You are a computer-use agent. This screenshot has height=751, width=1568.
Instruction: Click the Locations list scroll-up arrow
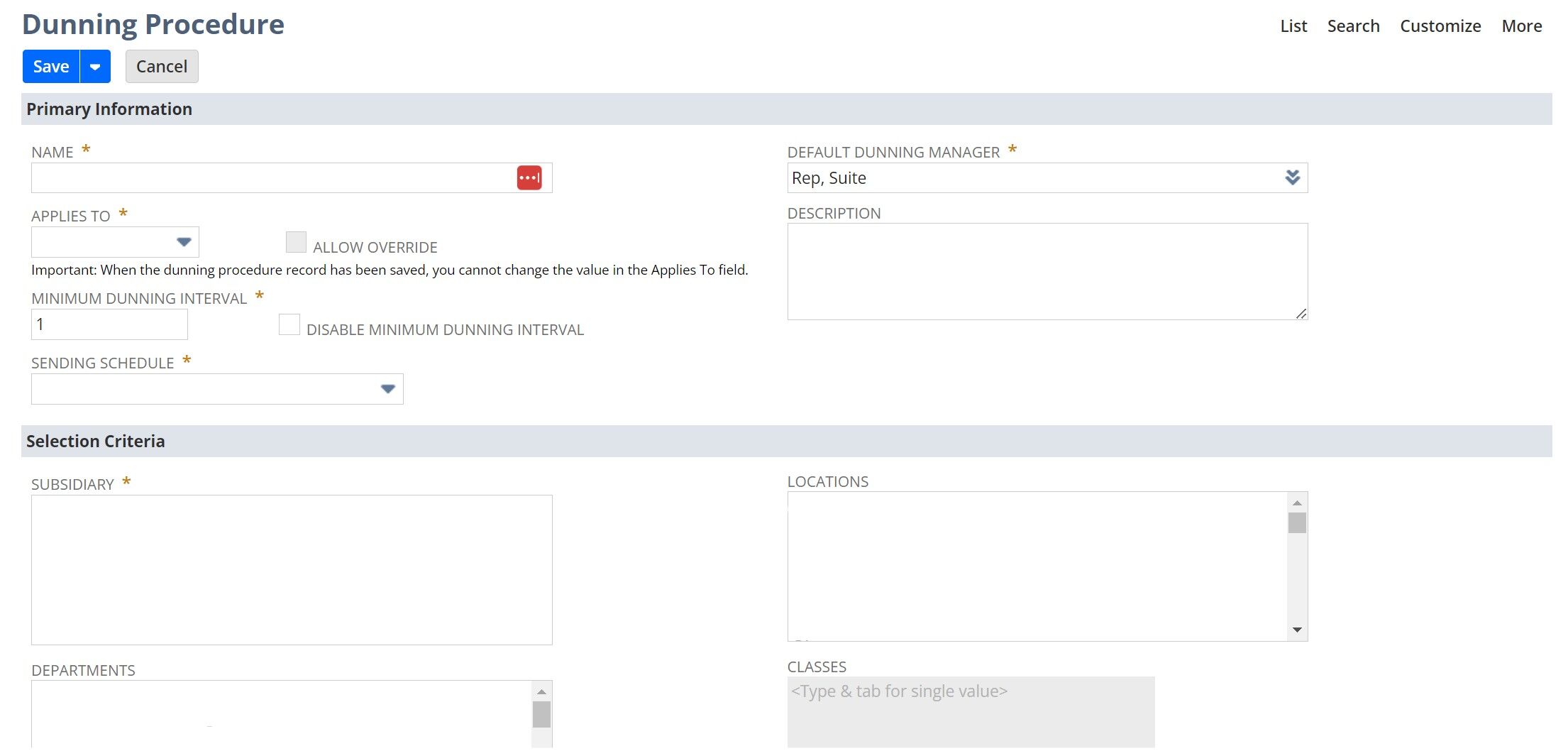pos(1298,501)
